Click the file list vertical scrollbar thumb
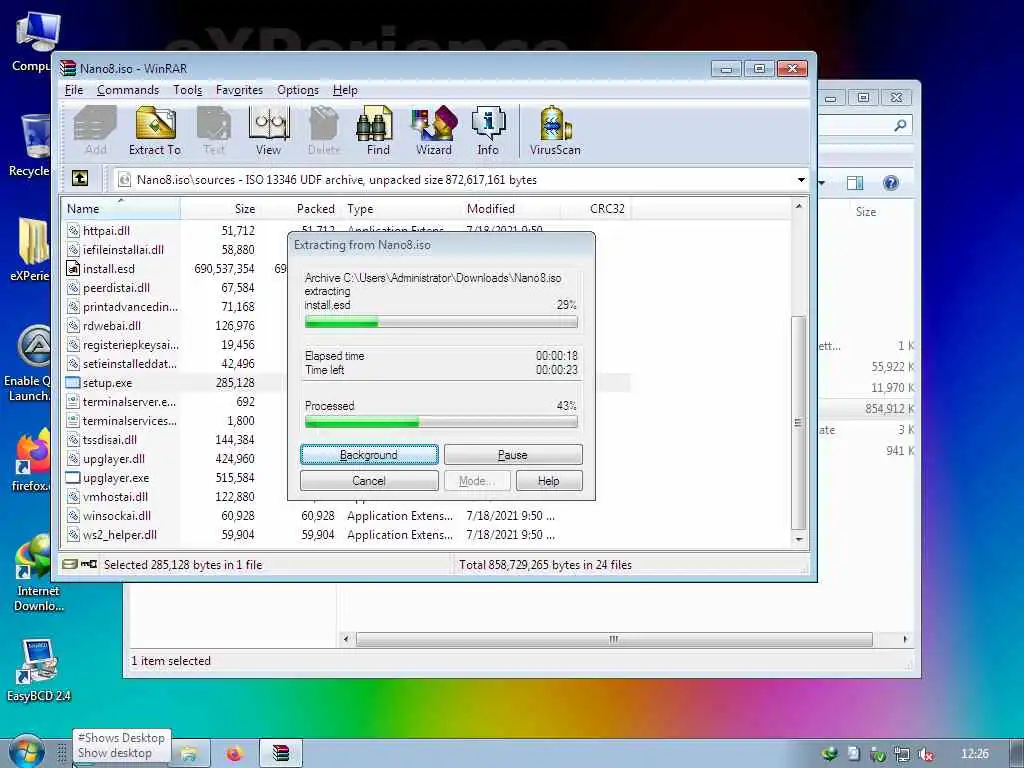1024x768 pixels. click(x=798, y=423)
